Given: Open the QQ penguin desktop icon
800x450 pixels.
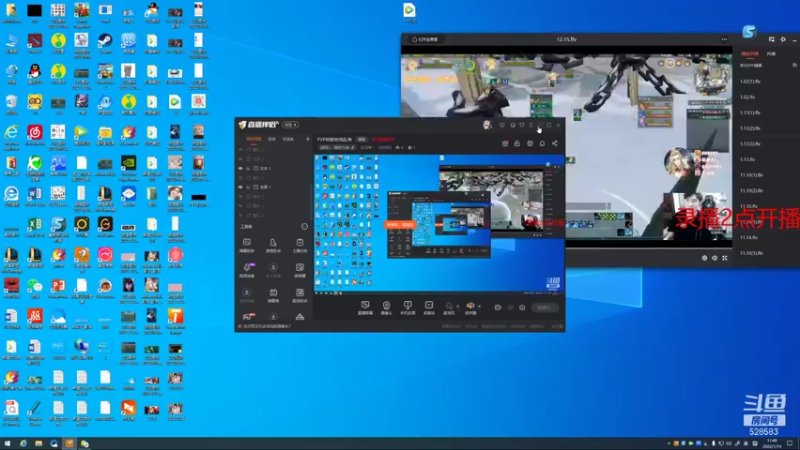Looking at the screenshot, I should click(x=35, y=73).
